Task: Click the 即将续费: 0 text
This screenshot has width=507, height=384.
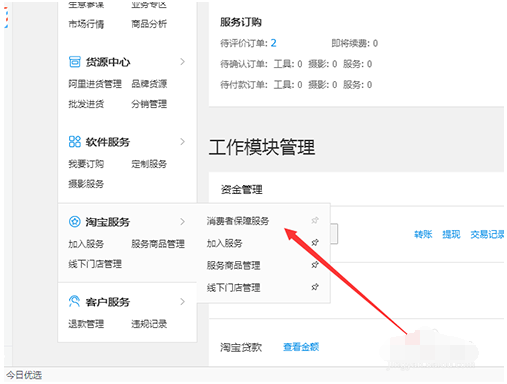Action: coord(354,43)
